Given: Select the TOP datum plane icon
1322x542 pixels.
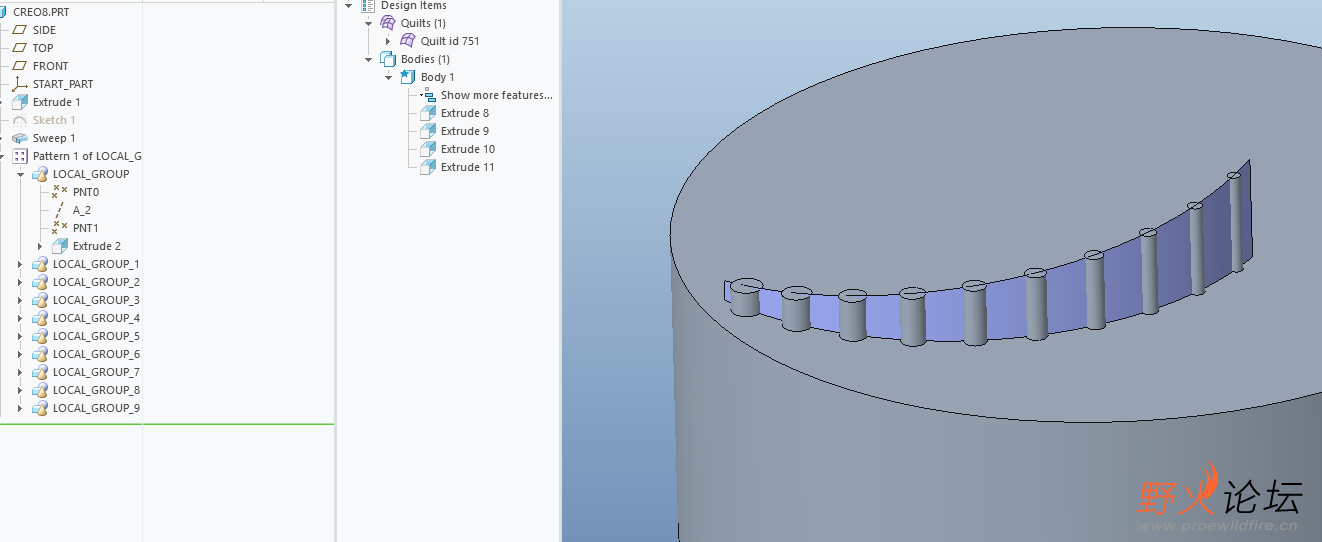Looking at the screenshot, I should pos(19,48).
